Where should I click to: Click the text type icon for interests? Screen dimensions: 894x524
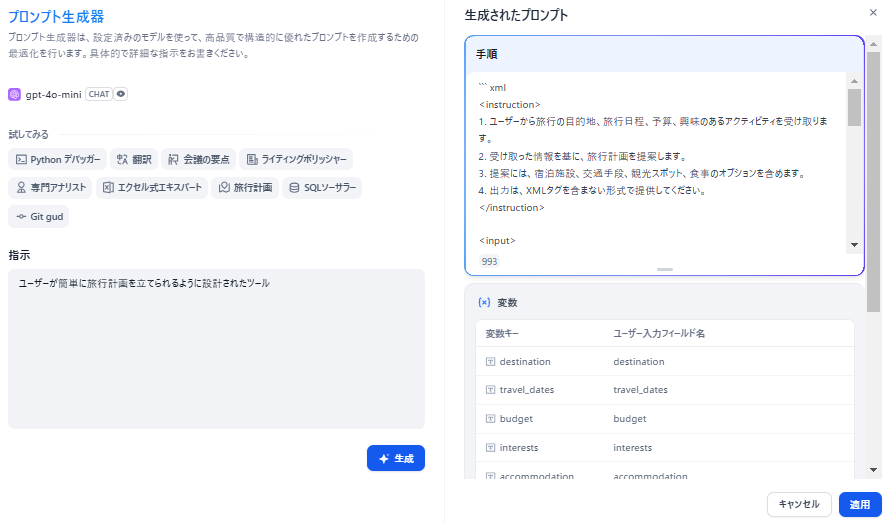(490, 448)
